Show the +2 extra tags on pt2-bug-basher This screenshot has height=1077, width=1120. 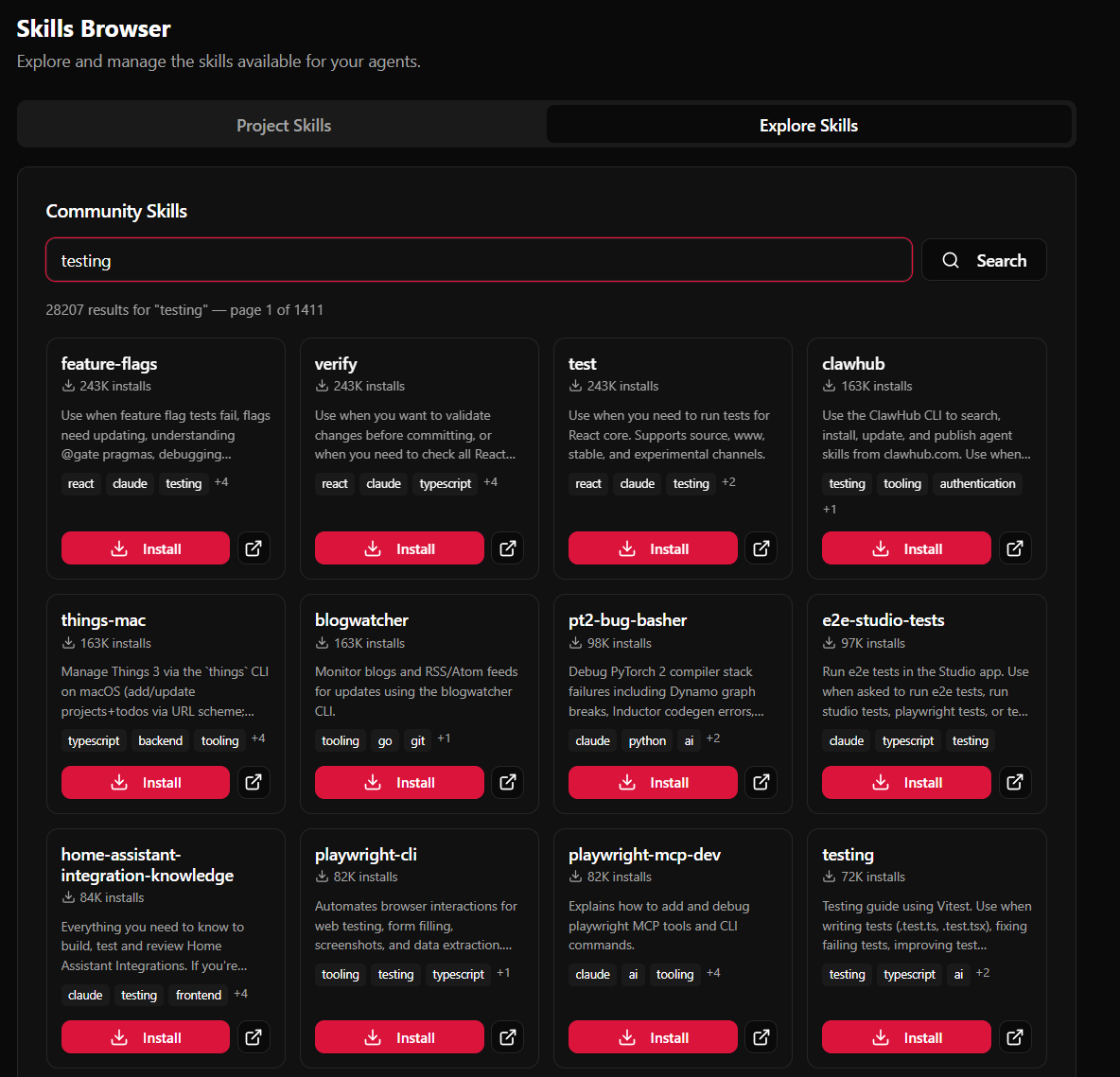pyautogui.click(x=713, y=738)
